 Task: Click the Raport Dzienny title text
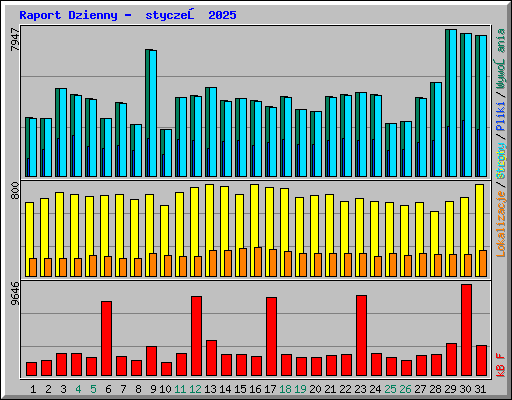coord(68,15)
